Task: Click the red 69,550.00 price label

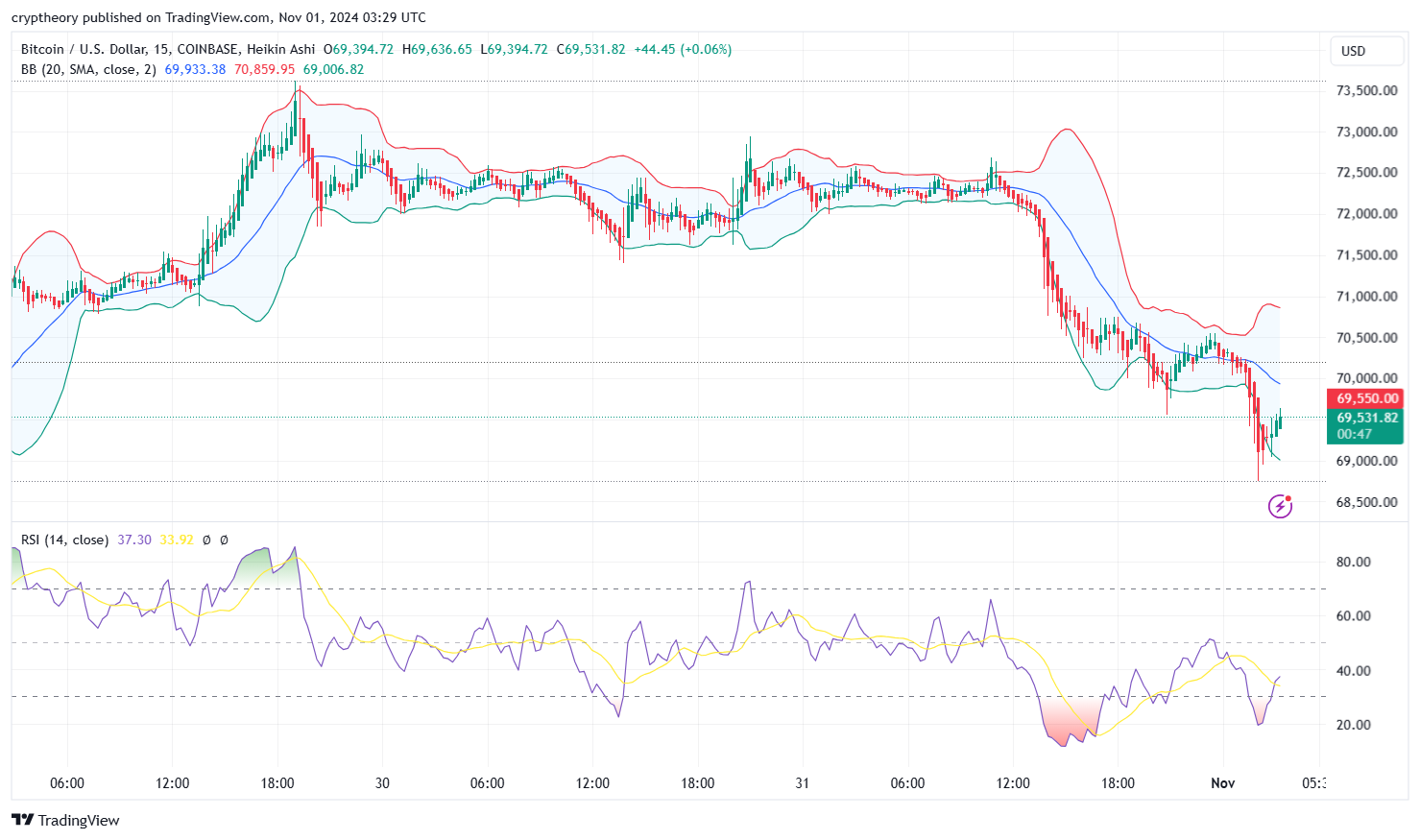Action: click(1366, 398)
